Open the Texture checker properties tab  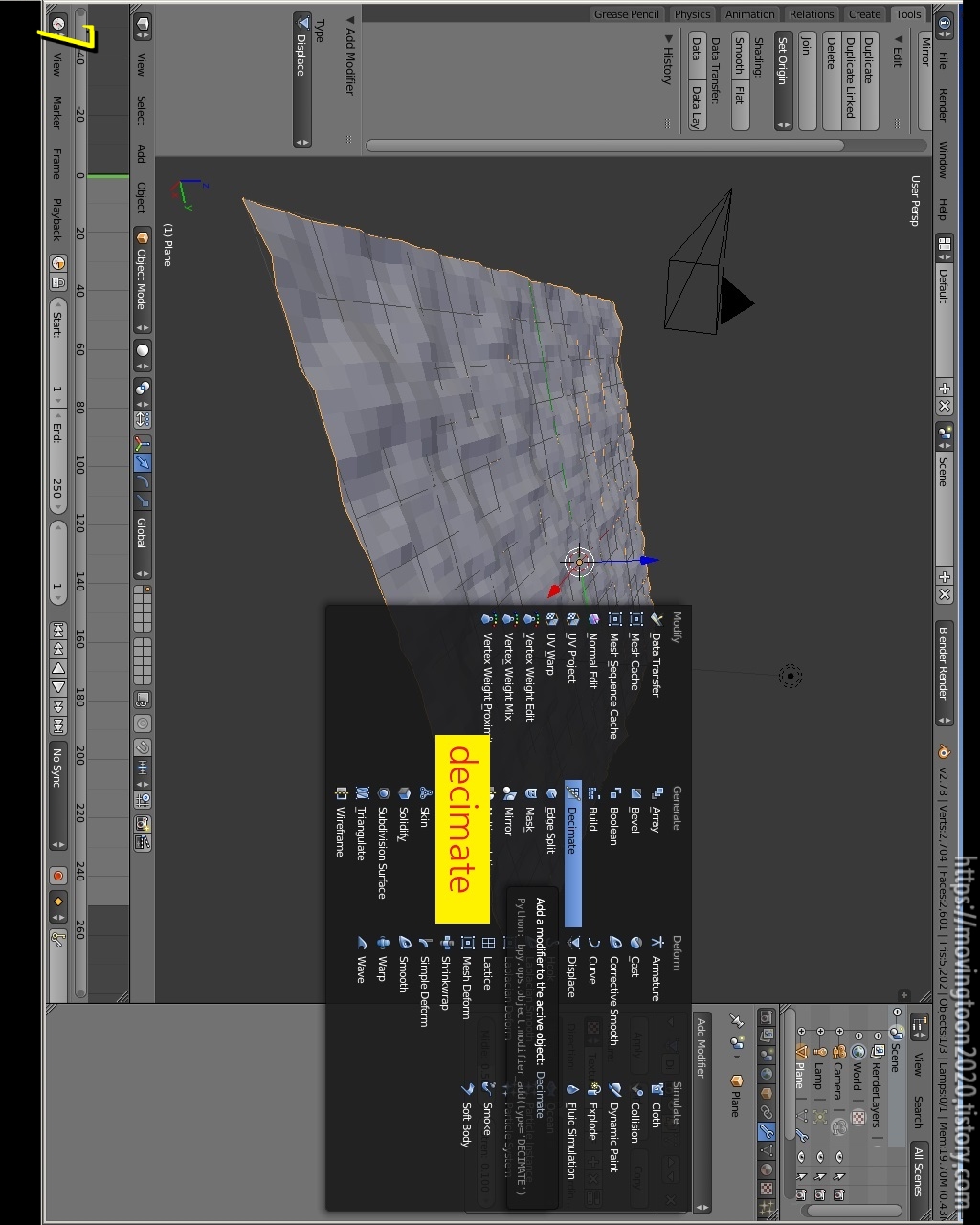767,1190
